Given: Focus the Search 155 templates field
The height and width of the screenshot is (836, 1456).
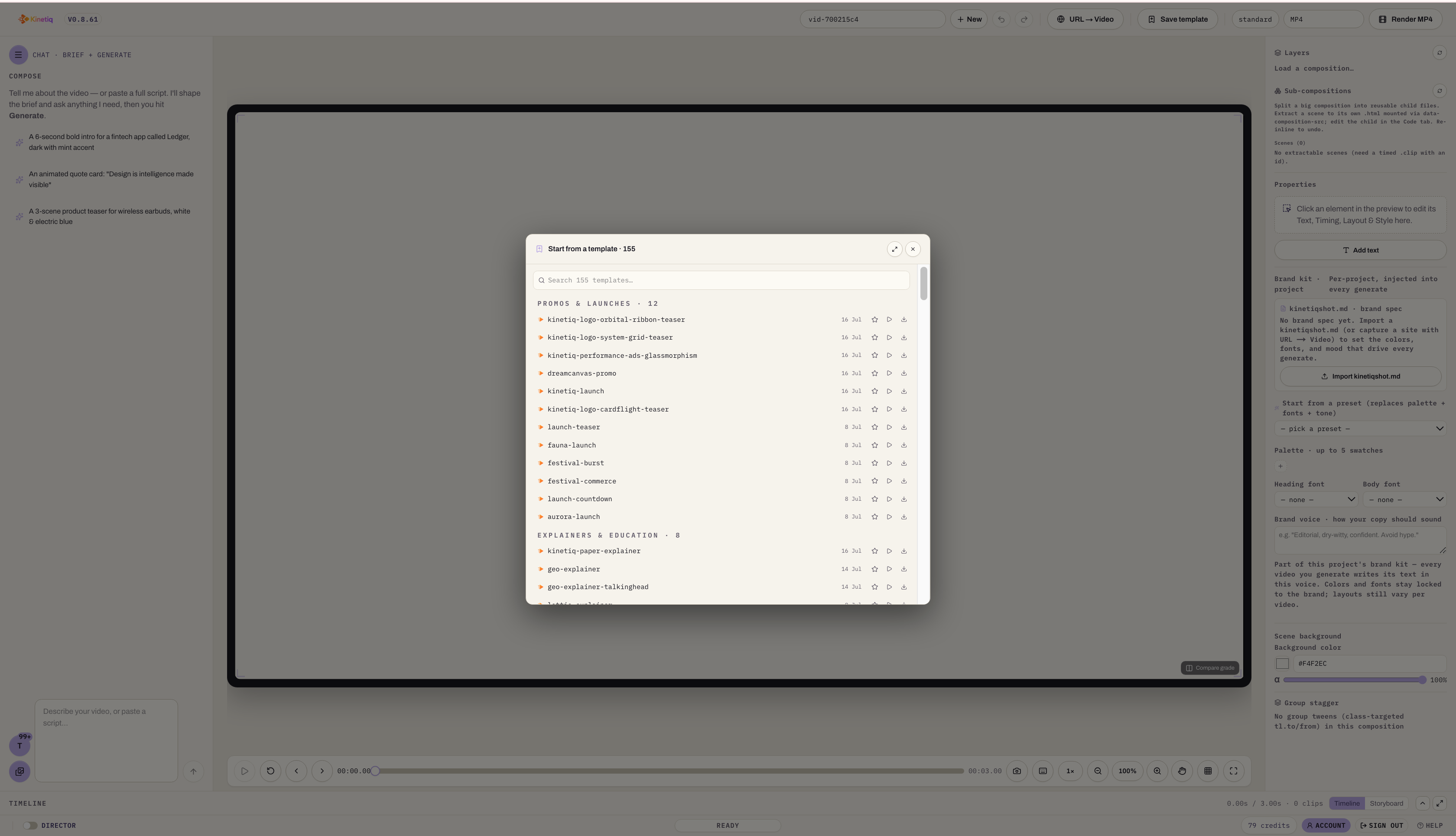Looking at the screenshot, I should [x=721, y=280].
